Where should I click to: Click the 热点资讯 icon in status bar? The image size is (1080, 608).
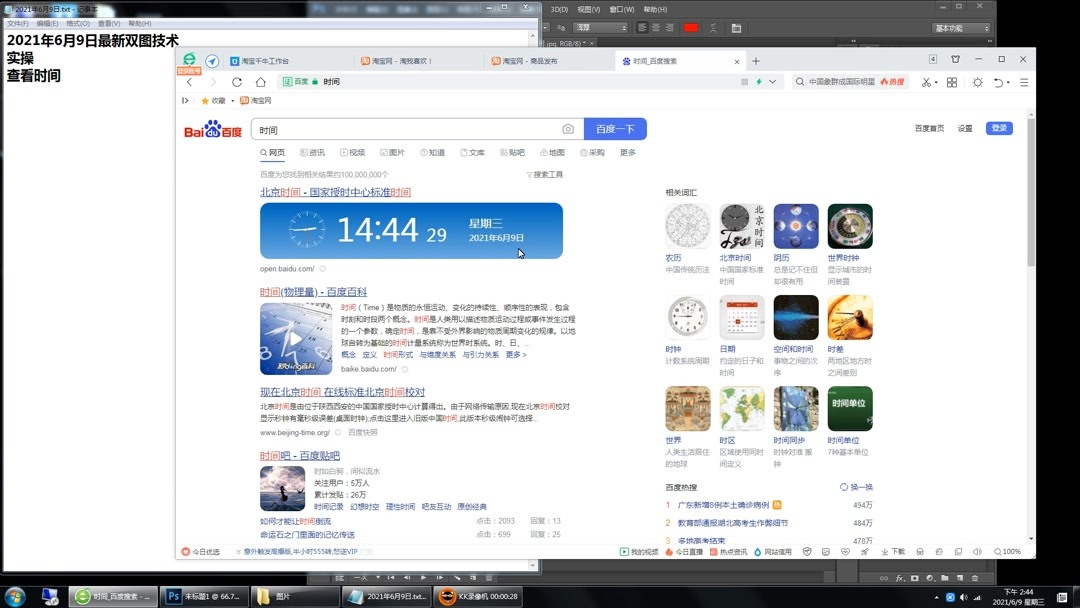[x=713, y=551]
